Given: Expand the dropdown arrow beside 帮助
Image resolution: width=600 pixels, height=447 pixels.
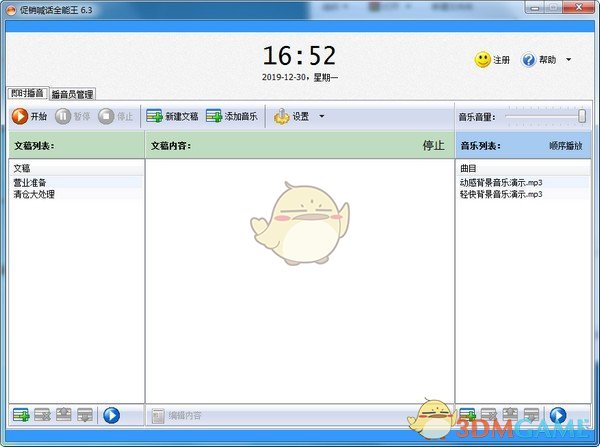Looking at the screenshot, I should point(569,59).
